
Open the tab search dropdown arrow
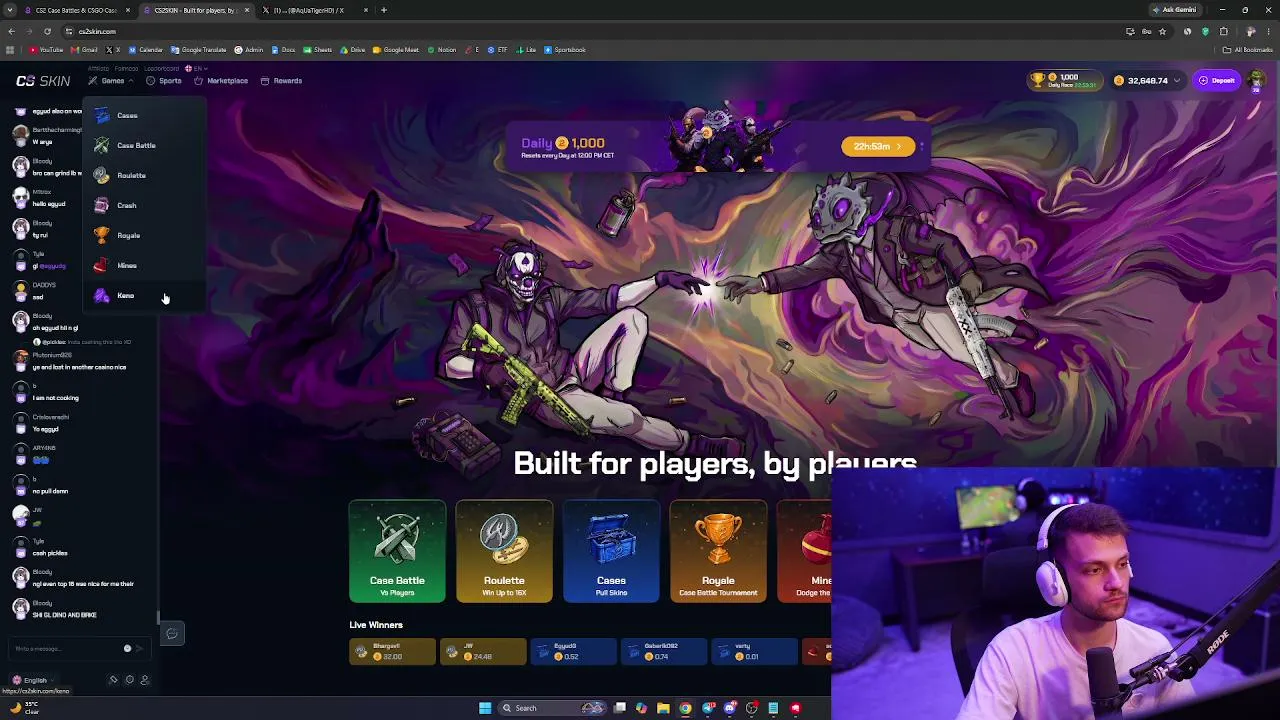[x=10, y=10]
